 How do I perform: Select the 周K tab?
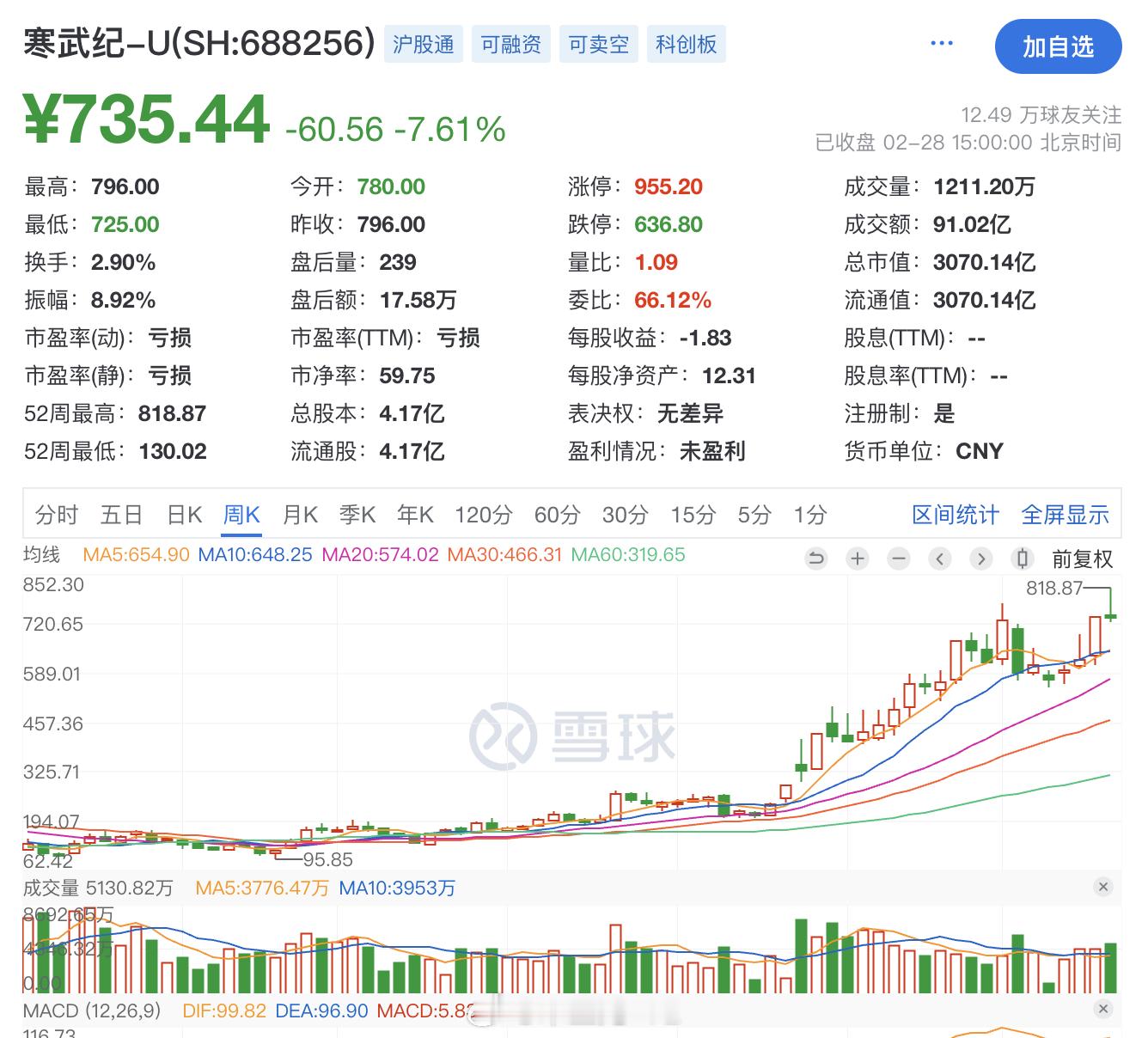tap(241, 515)
